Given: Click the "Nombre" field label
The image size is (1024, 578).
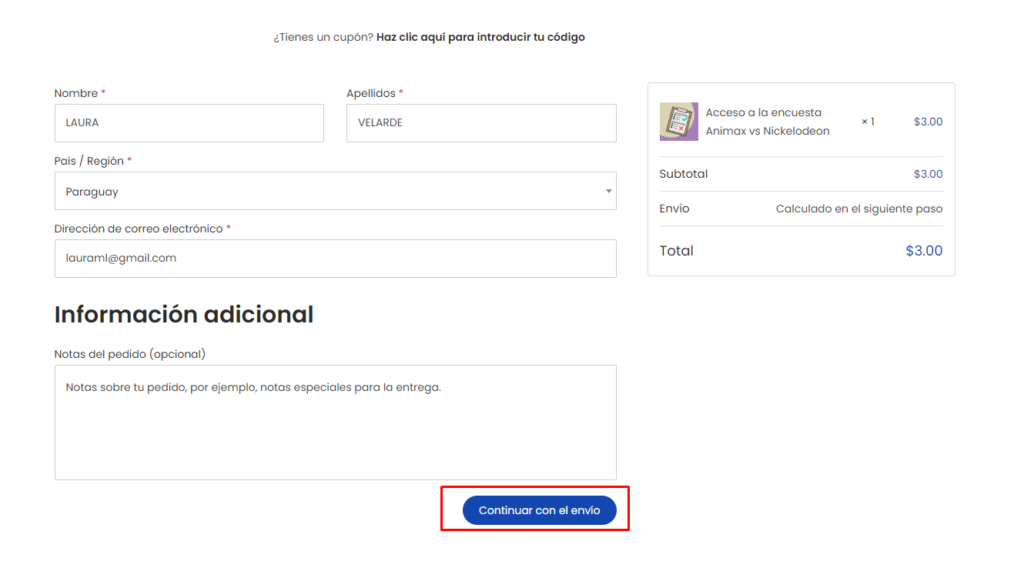Looking at the screenshot, I should click(x=76, y=93).
